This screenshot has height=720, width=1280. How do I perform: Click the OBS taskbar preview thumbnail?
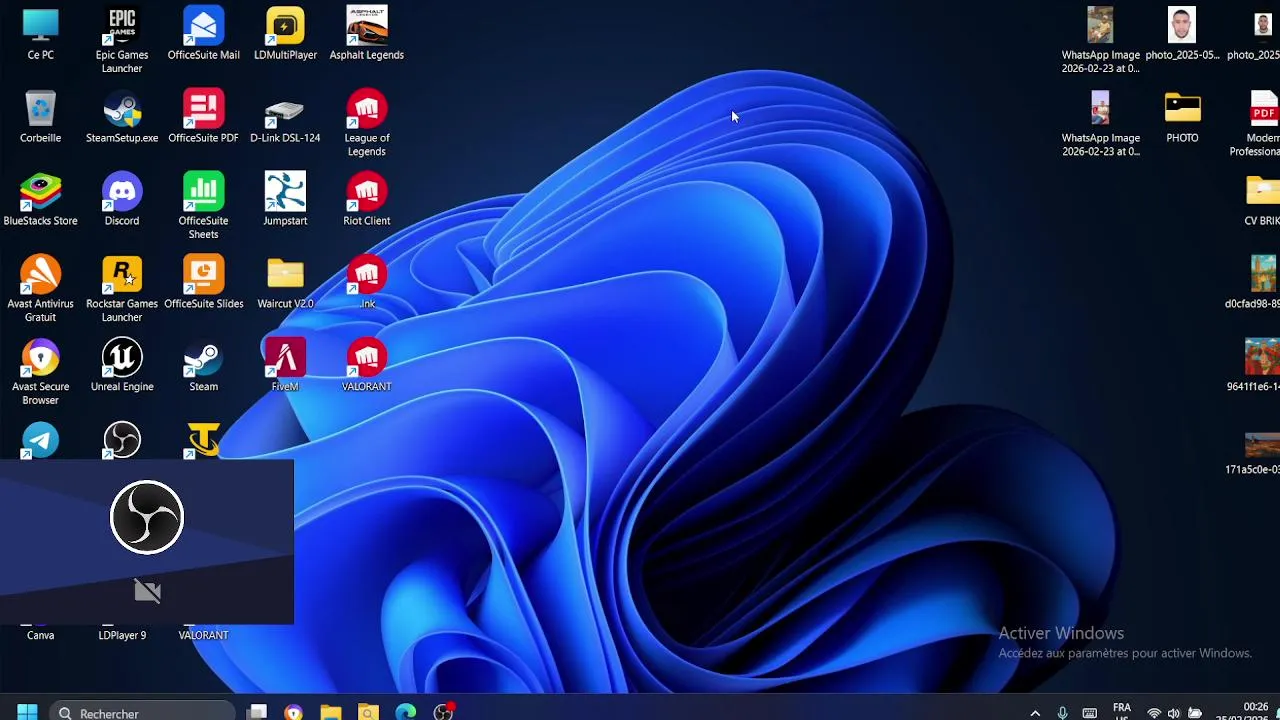tap(147, 542)
